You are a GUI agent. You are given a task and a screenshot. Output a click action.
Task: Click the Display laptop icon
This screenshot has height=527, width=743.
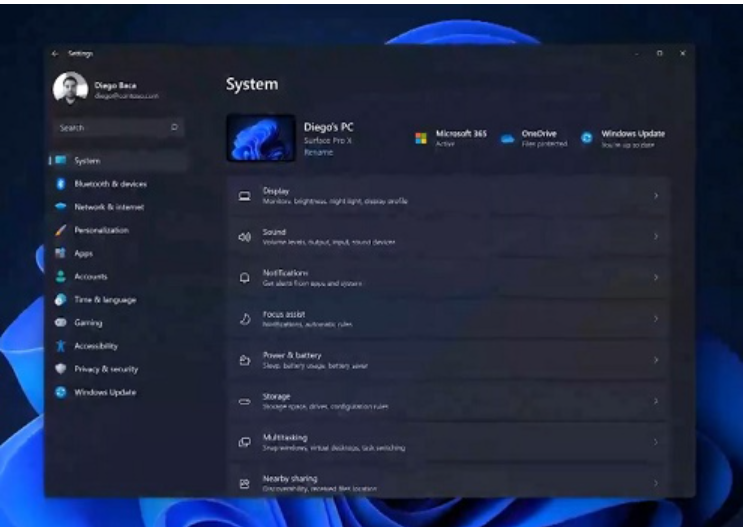tap(245, 196)
